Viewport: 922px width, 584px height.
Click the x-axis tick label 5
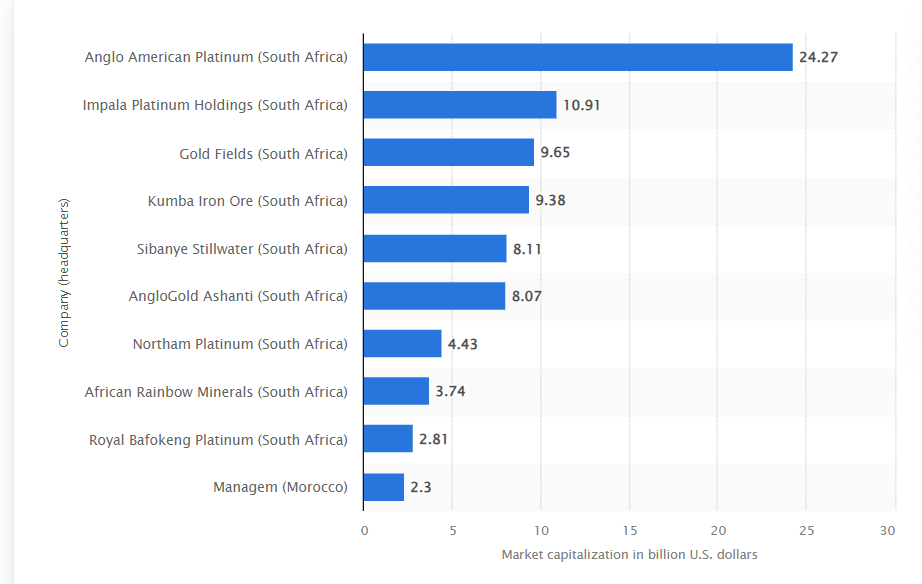(x=453, y=530)
